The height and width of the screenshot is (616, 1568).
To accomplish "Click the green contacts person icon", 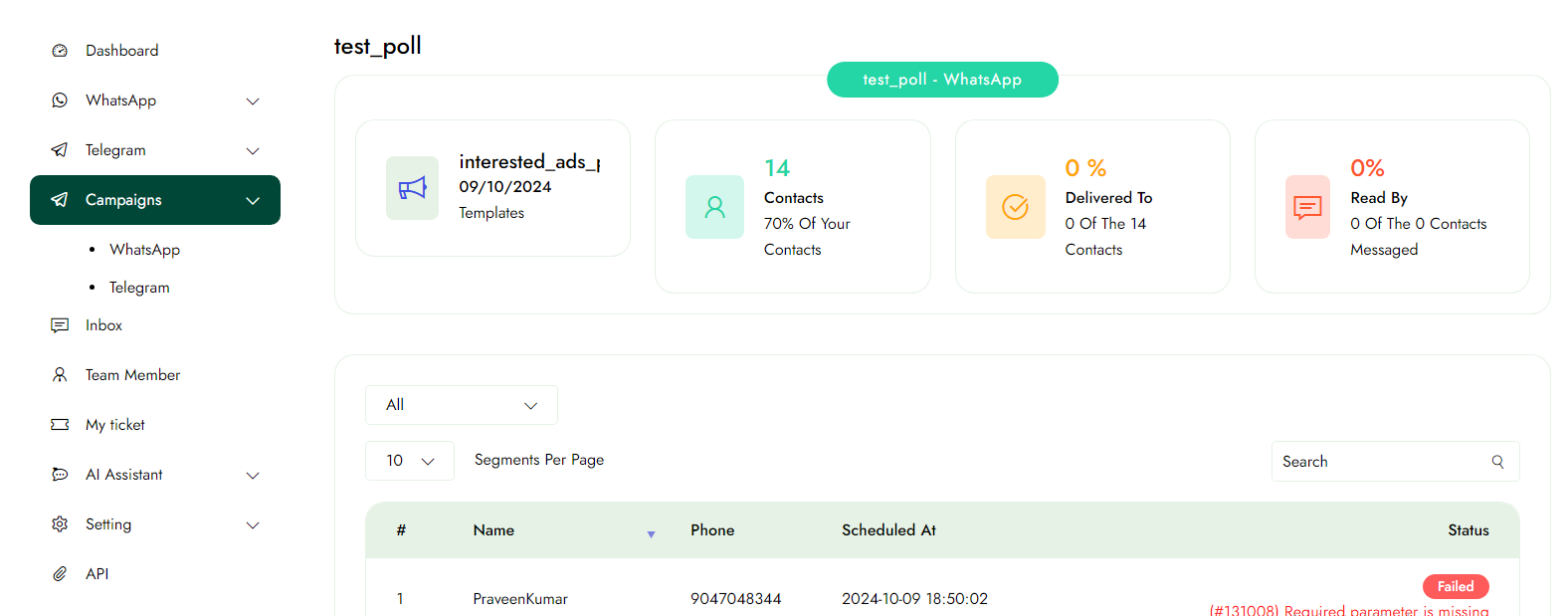I will (x=714, y=207).
